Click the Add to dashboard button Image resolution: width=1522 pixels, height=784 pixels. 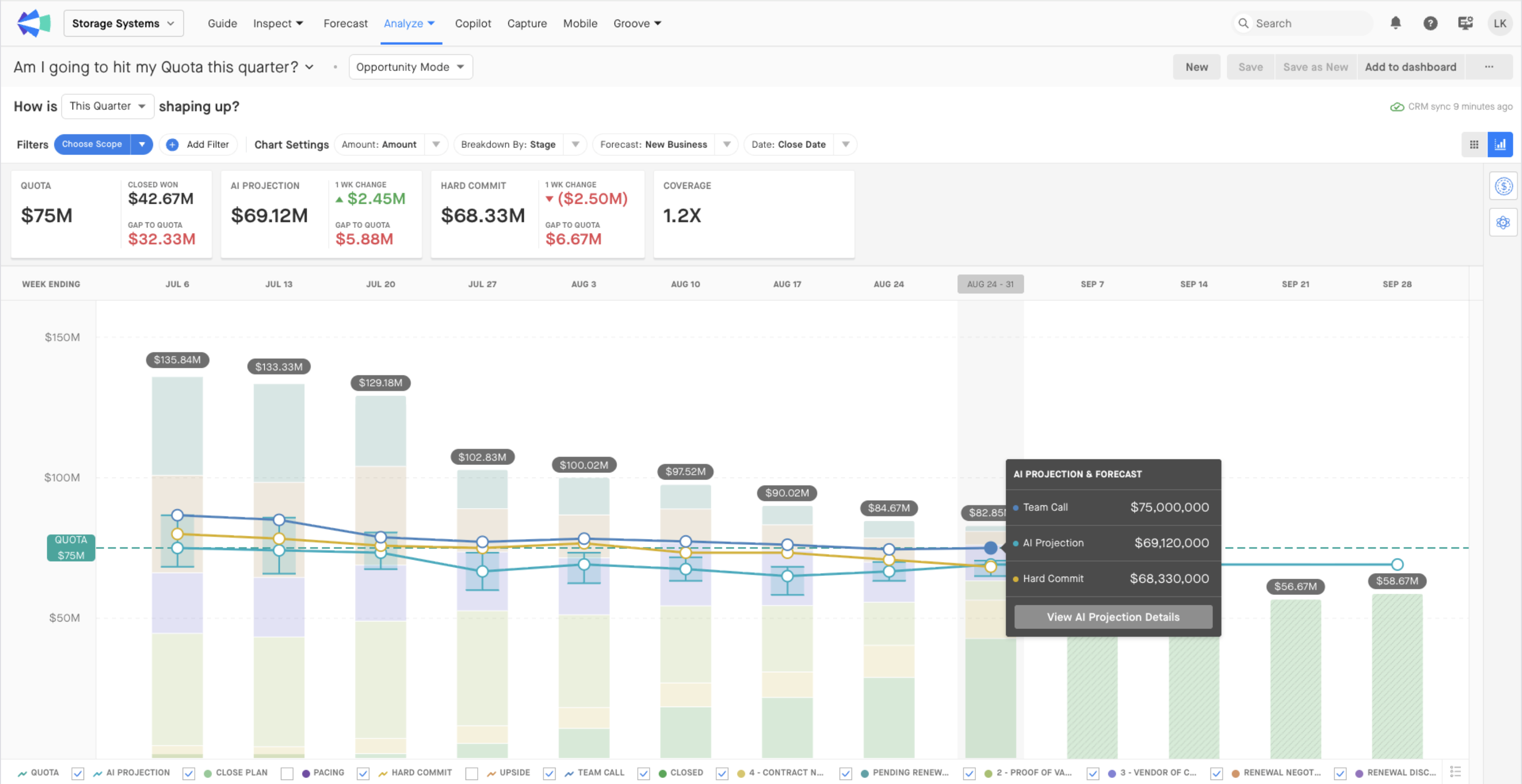[1411, 67]
